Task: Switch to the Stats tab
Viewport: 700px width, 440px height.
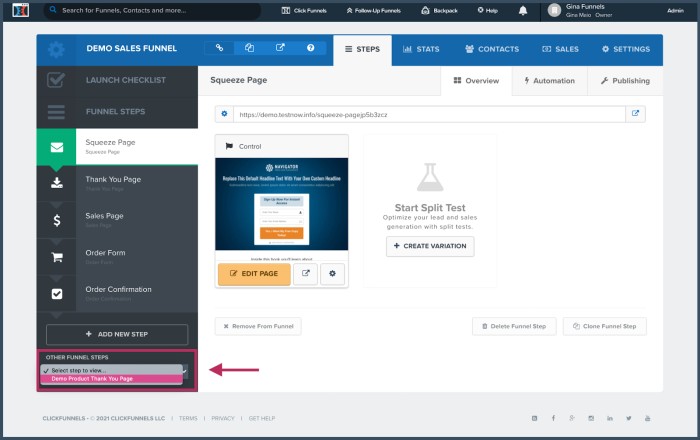Action: [x=421, y=50]
